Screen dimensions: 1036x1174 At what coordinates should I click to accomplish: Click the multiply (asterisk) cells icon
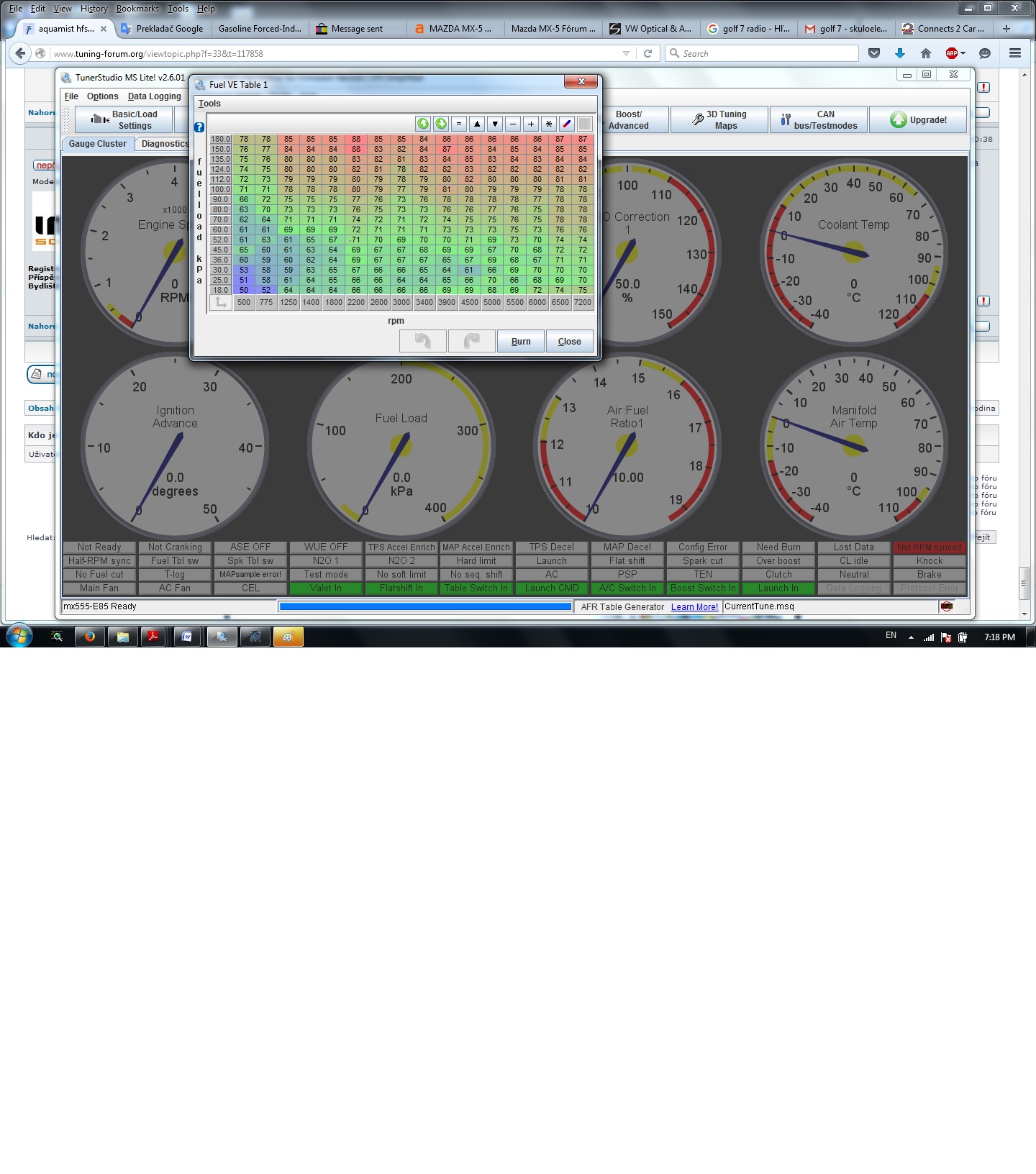549,124
